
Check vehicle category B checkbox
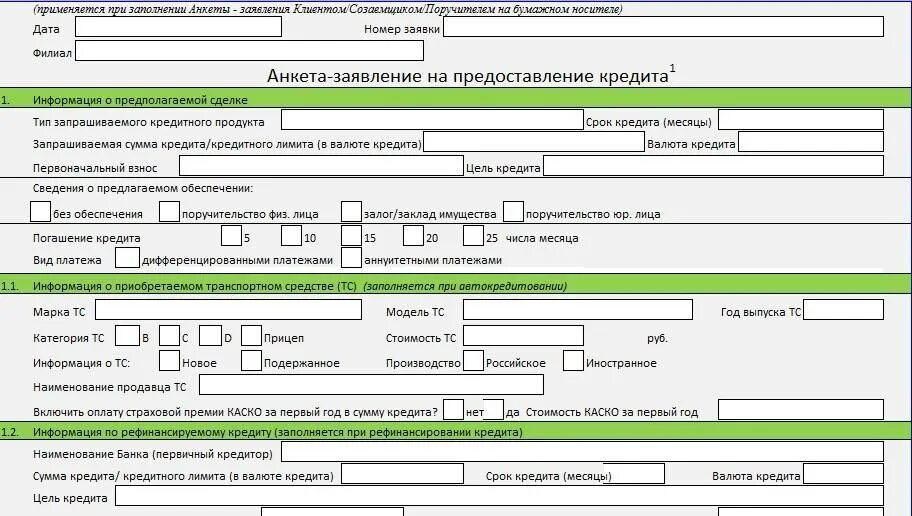point(127,336)
